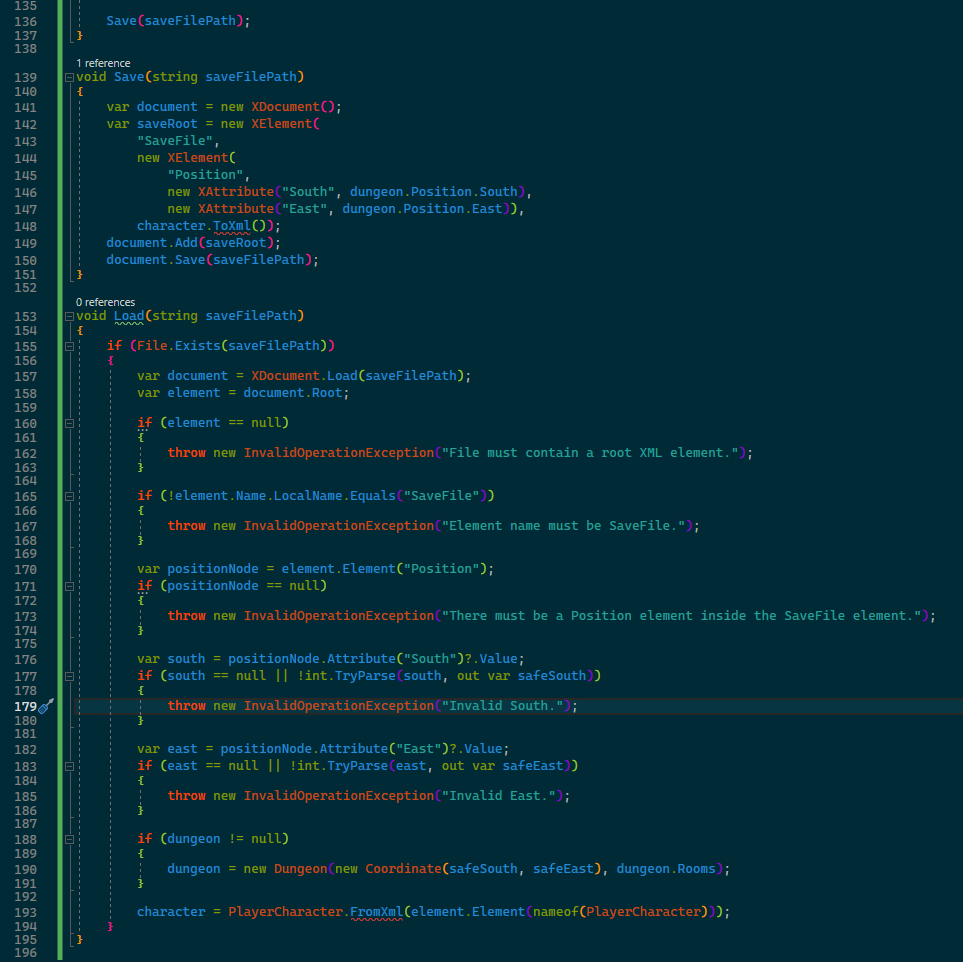Click line number 179 in the margin
Image resolution: width=963 pixels, height=962 pixels.
pyautogui.click(x=25, y=706)
